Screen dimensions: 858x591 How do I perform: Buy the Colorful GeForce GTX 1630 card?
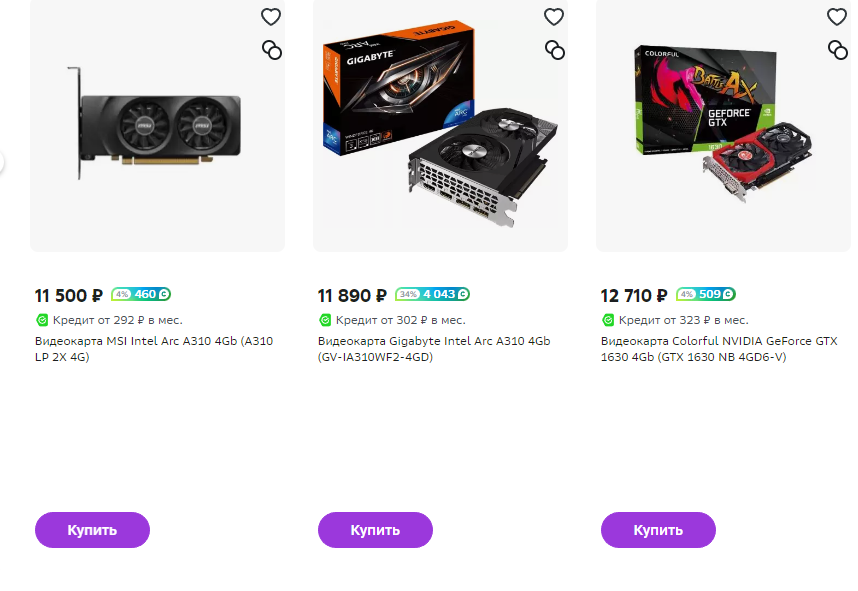[x=658, y=530]
